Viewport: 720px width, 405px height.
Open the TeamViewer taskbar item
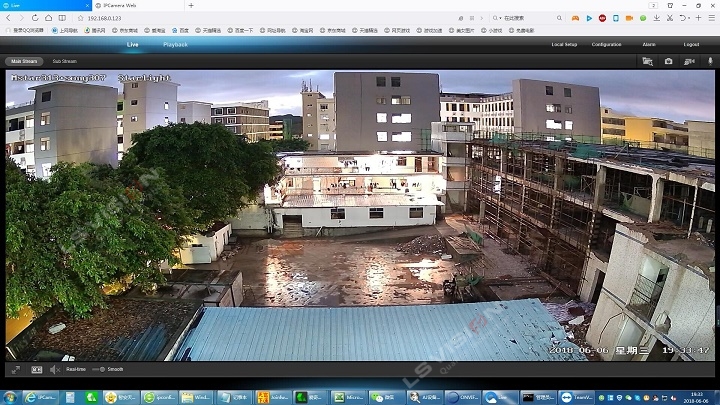pyautogui.click(x=577, y=397)
